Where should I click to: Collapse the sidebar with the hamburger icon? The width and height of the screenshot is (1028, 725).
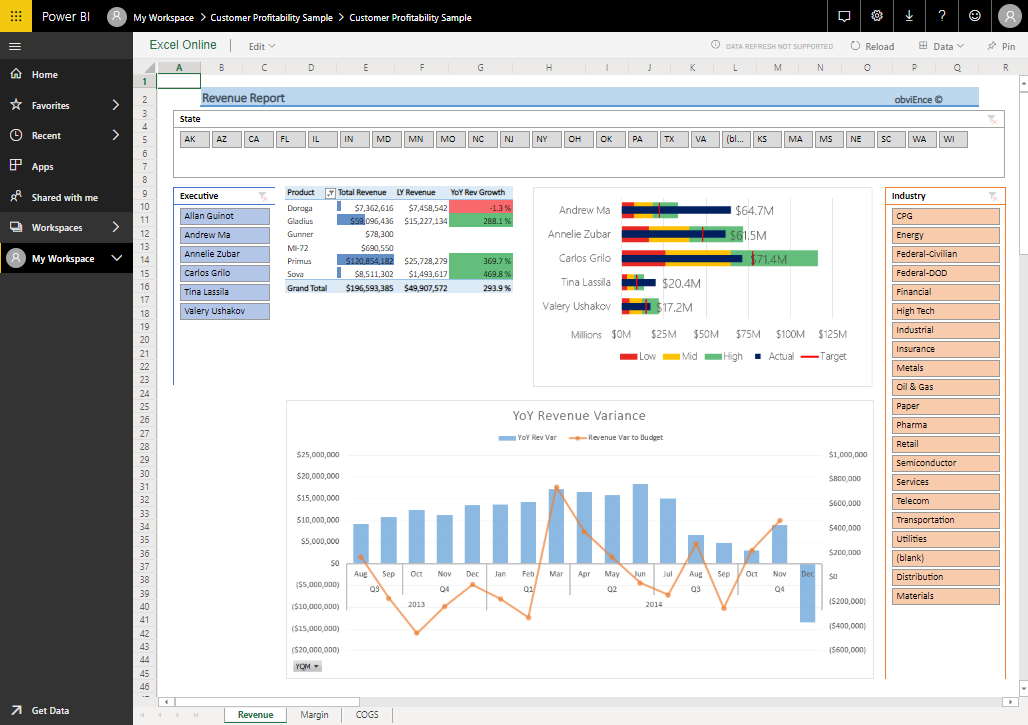tap(14, 45)
